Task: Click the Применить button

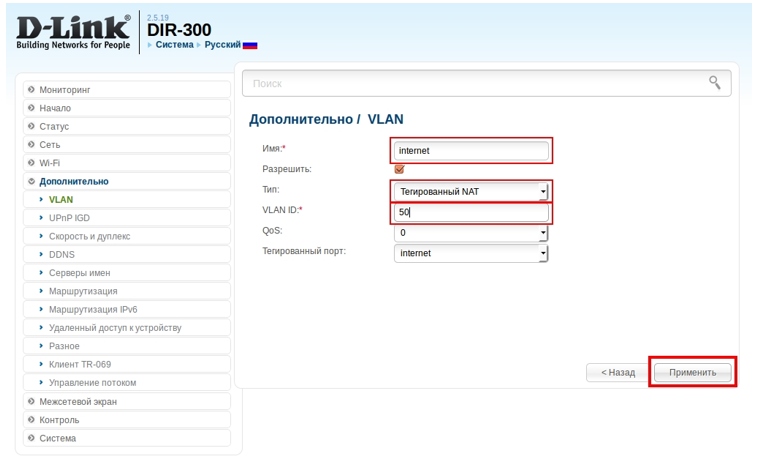Action: (x=692, y=372)
